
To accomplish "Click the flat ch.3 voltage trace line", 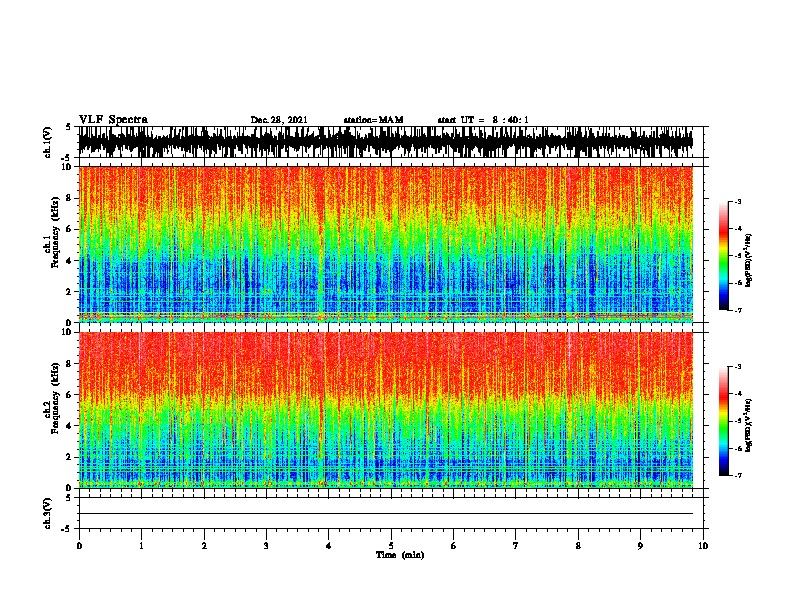I will point(385,514).
